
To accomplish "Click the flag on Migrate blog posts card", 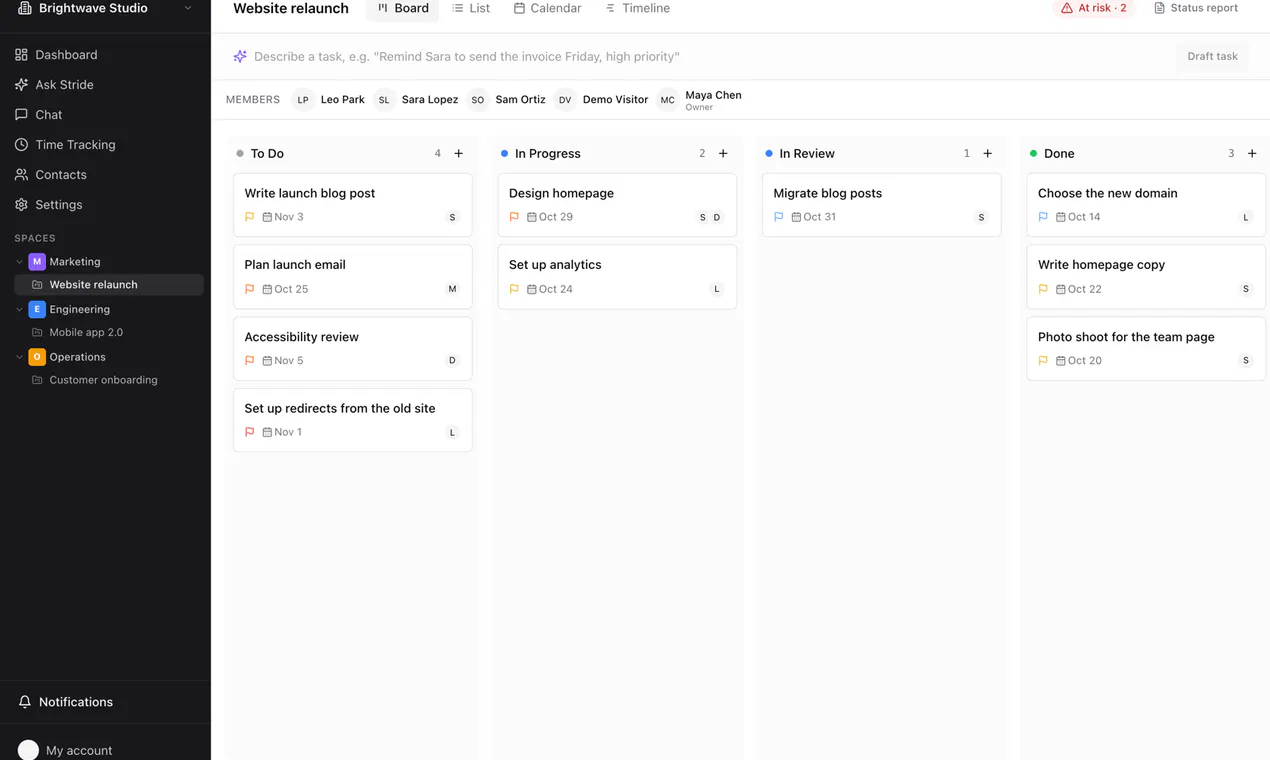I will coord(779,217).
